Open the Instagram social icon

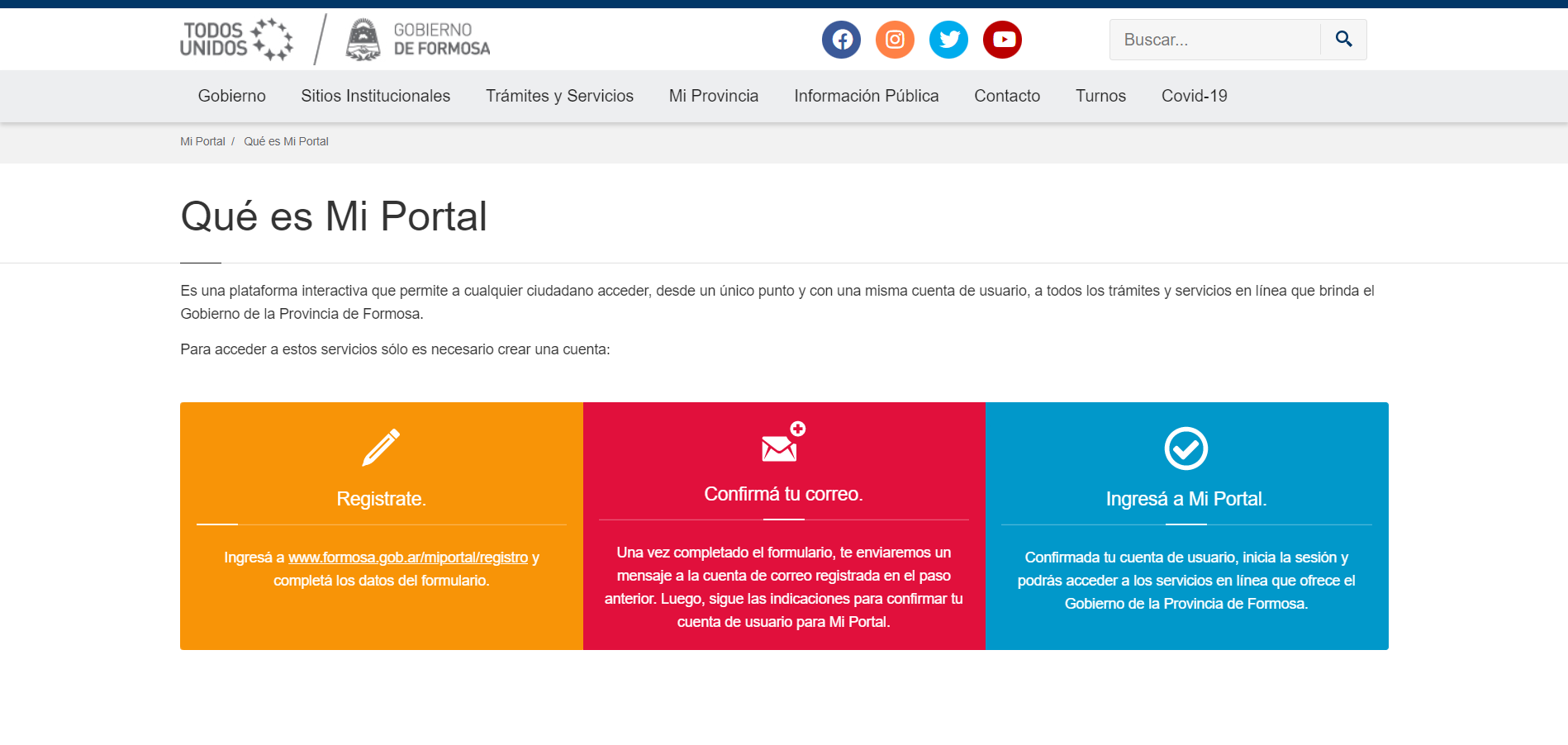coord(895,40)
